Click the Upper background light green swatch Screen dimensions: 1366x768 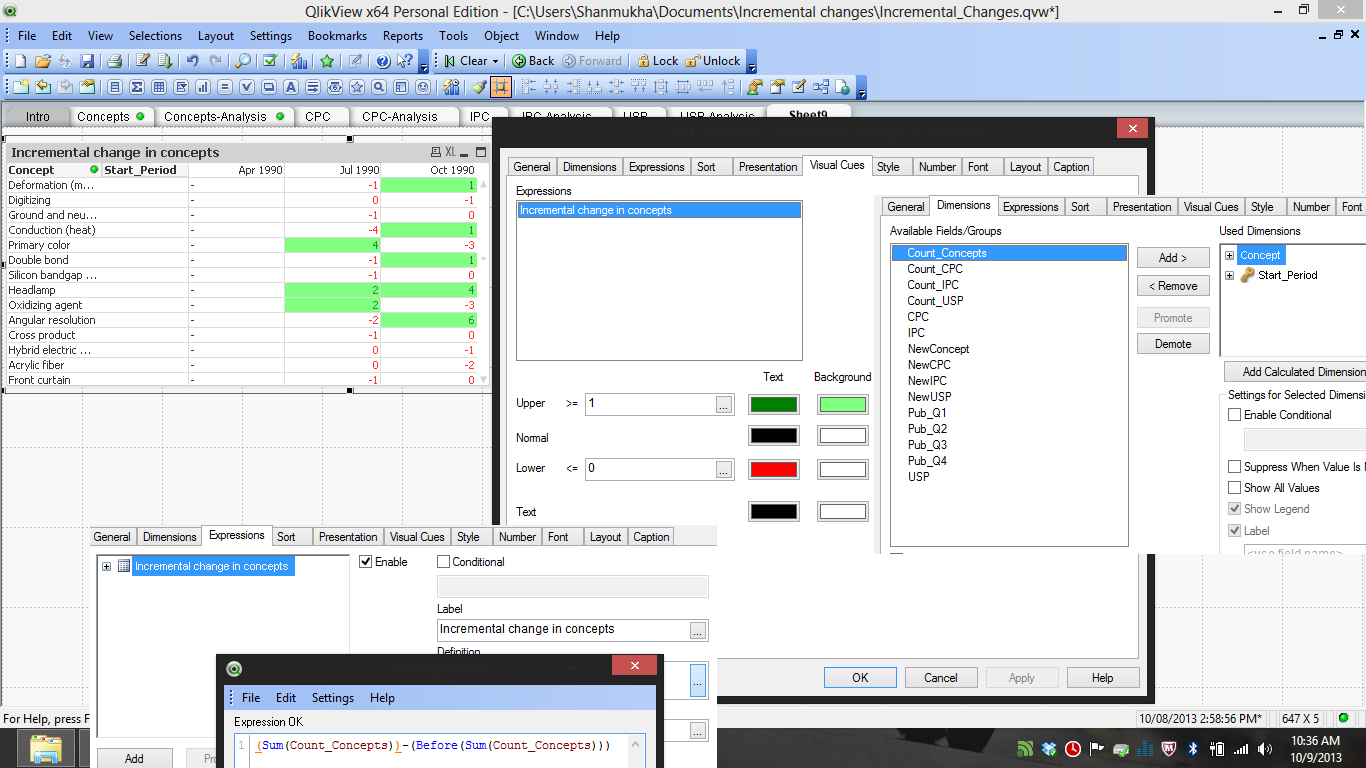(x=842, y=405)
